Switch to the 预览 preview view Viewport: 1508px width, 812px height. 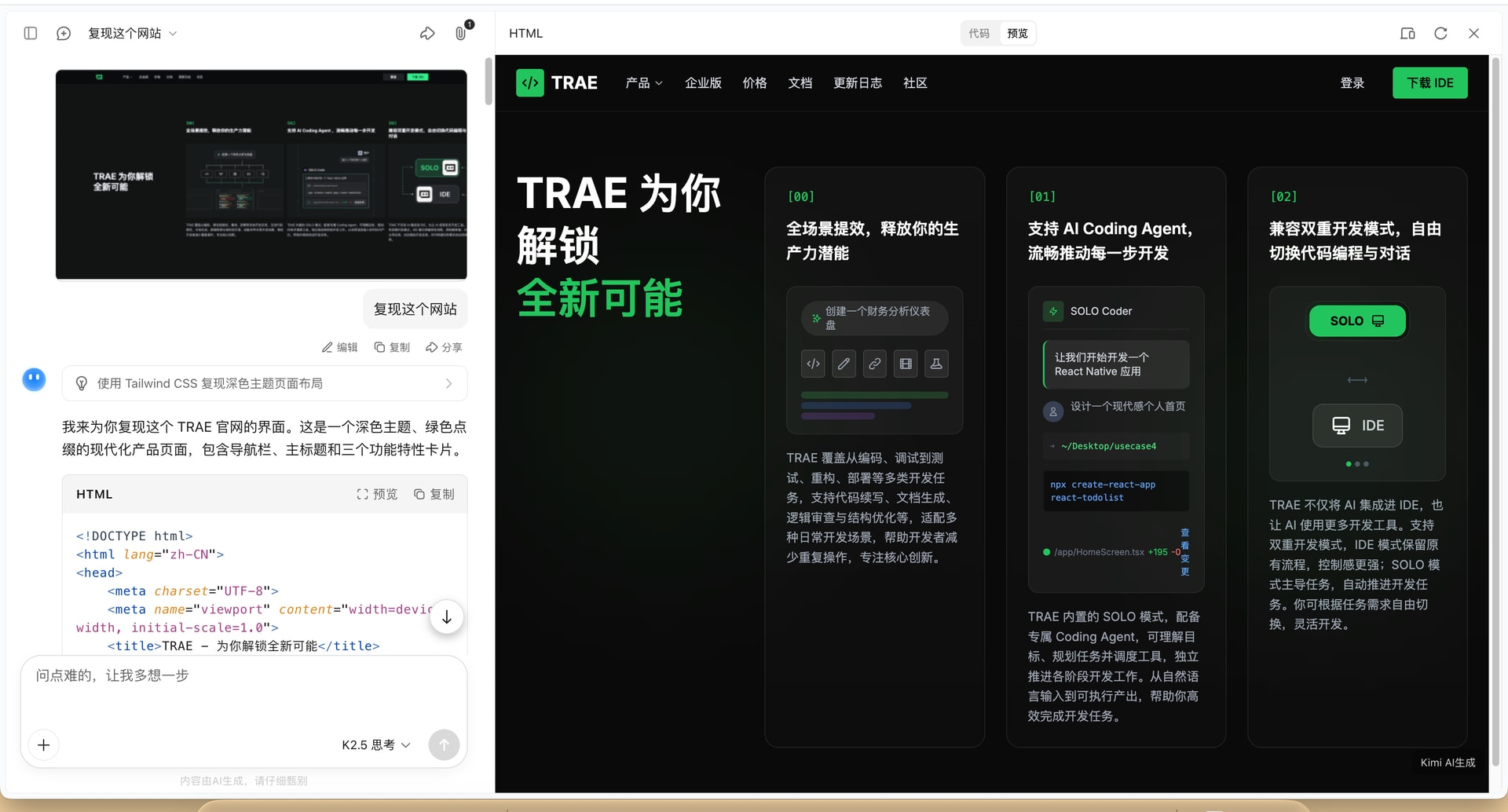click(1017, 33)
